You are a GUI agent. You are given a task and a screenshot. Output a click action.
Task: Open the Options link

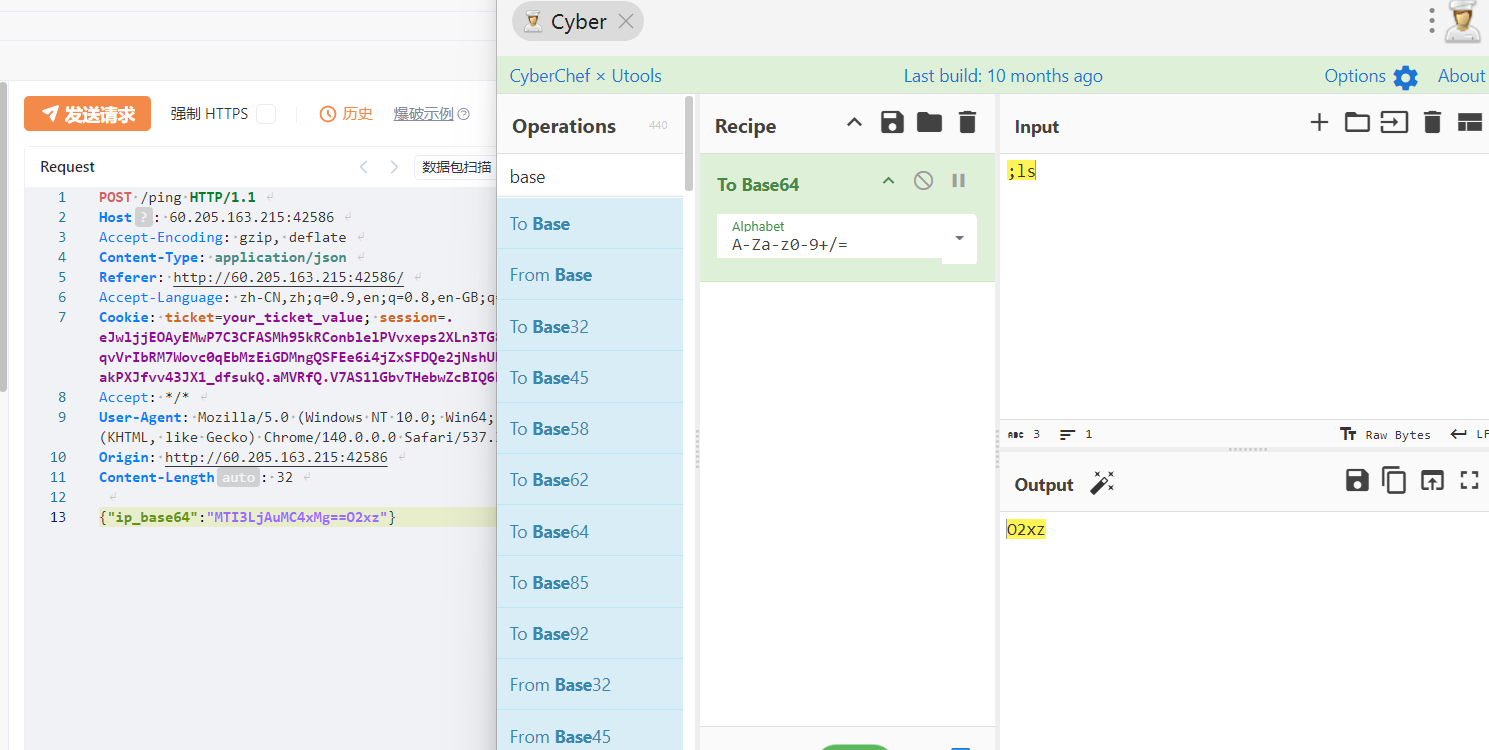tap(1355, 76)
